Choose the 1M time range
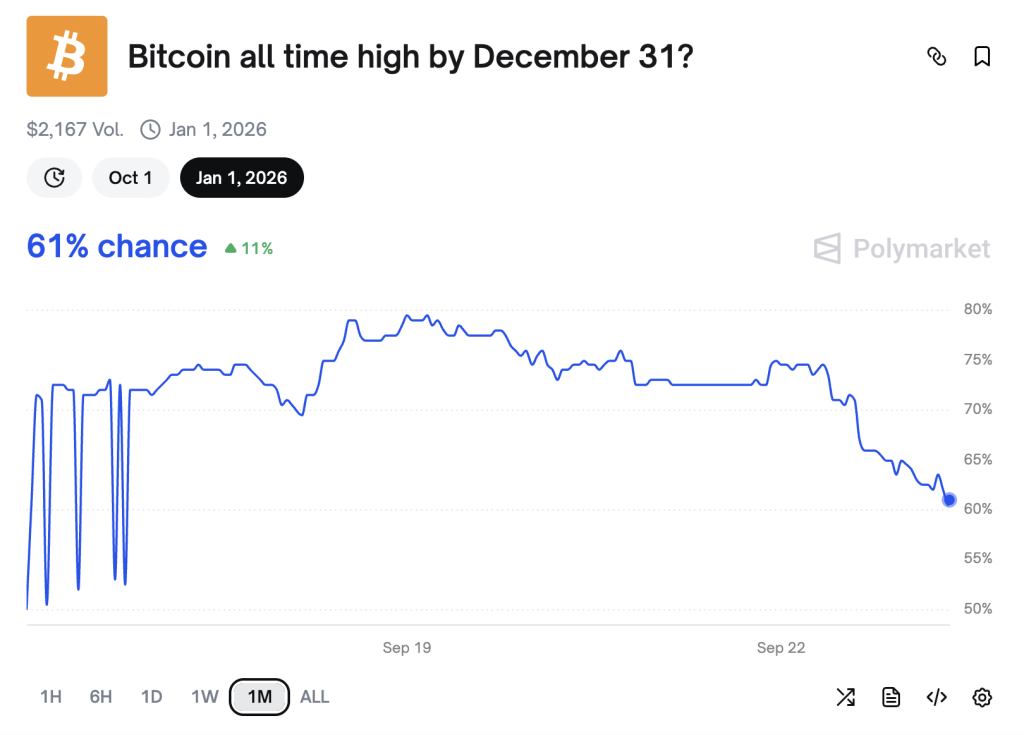Screen dimensions: 1024x735 (x=259, y=697)
